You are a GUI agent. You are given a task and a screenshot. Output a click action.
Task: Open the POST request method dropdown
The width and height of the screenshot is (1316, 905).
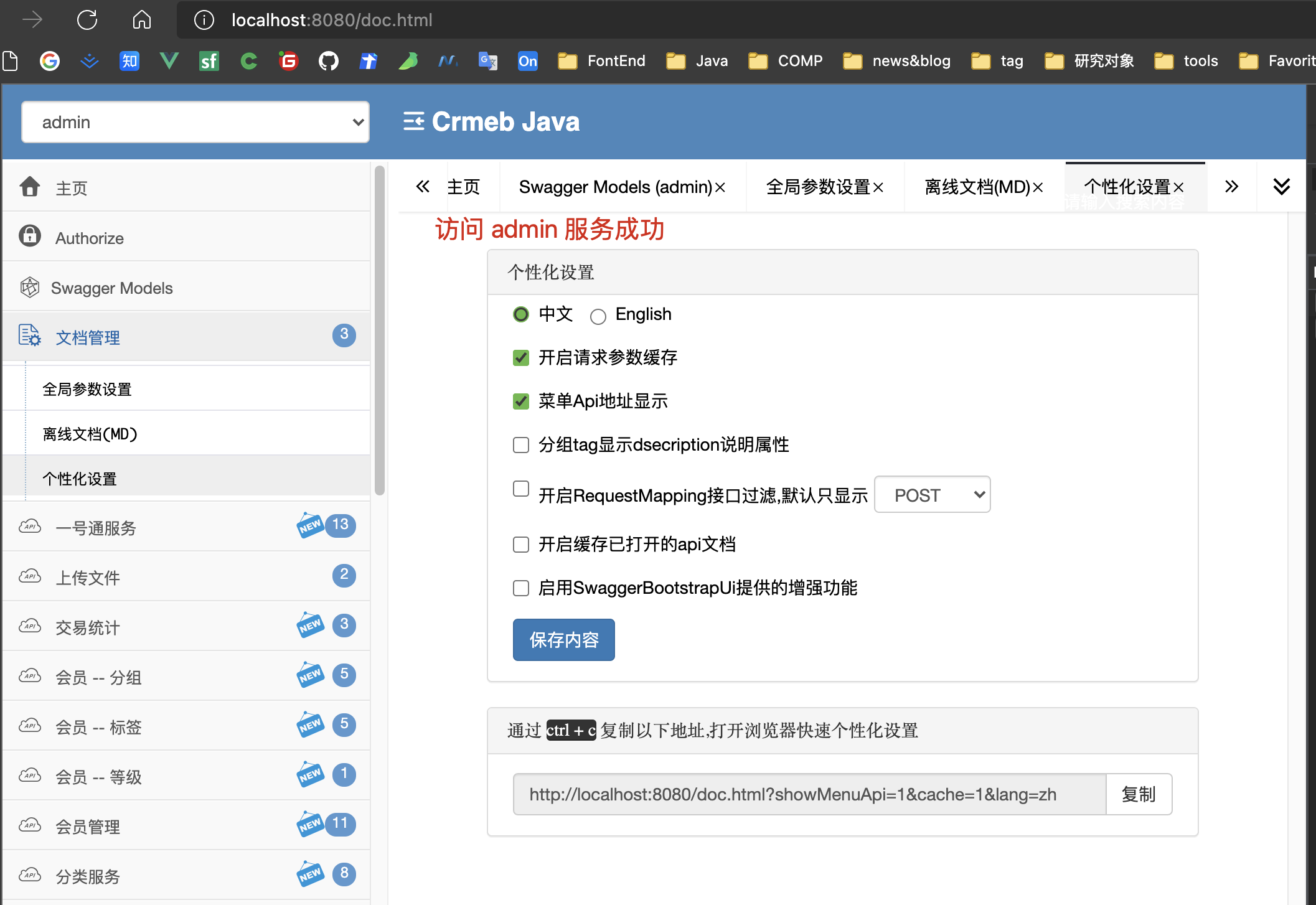coord(932,494)
